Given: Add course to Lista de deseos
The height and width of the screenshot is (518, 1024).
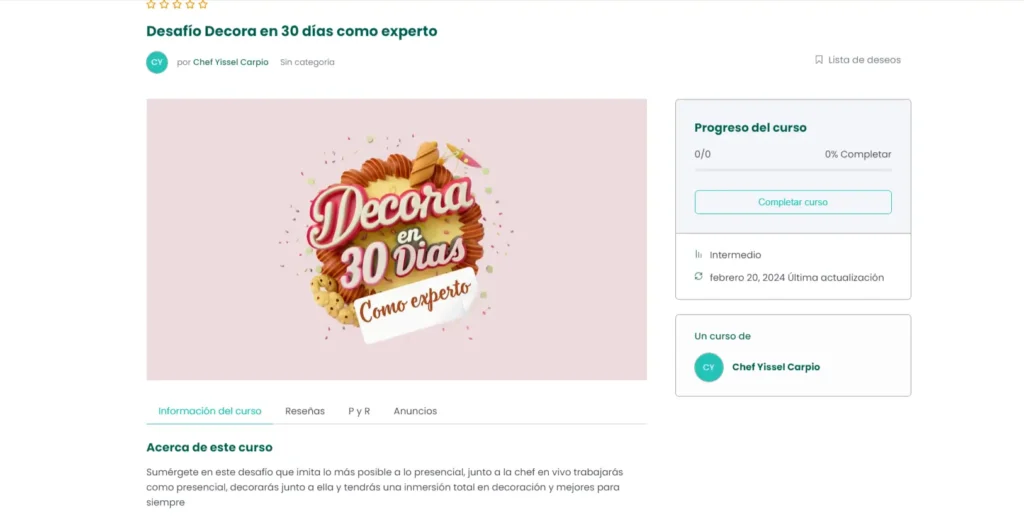Looking at the screenshot, I should tap(865, 59).
